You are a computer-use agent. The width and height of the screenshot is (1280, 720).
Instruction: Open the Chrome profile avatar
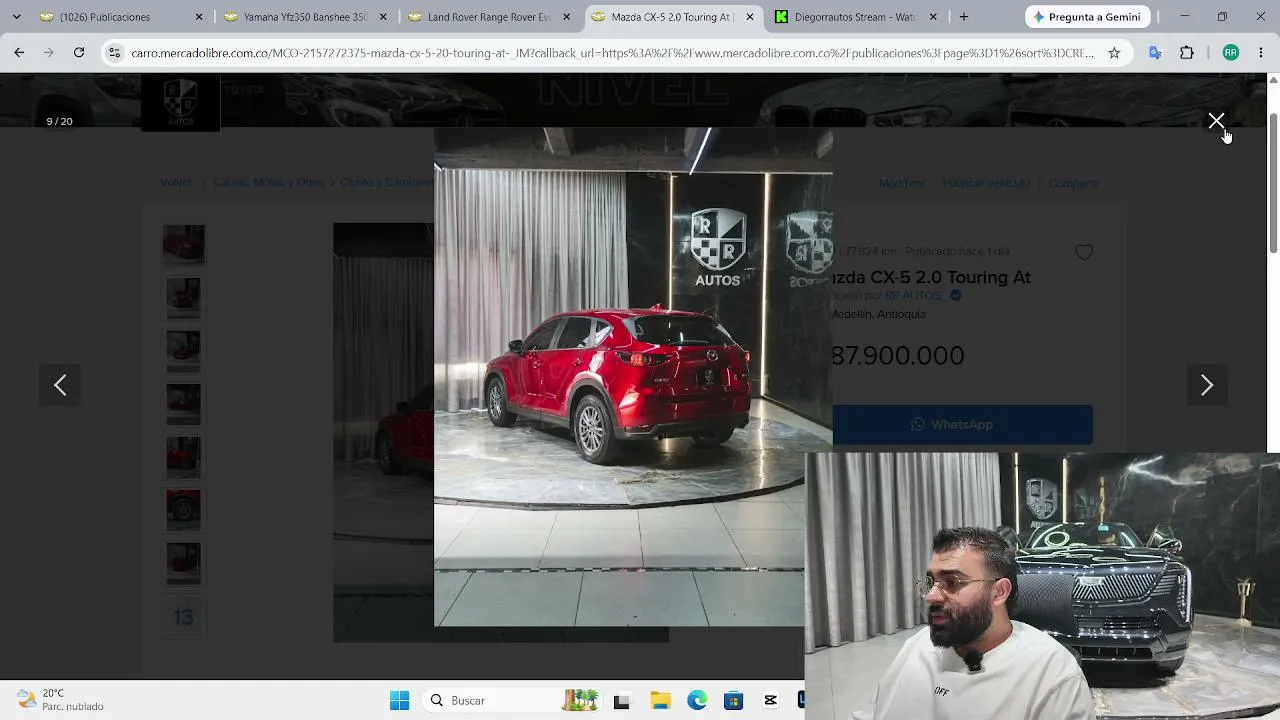click(1231, 53)
